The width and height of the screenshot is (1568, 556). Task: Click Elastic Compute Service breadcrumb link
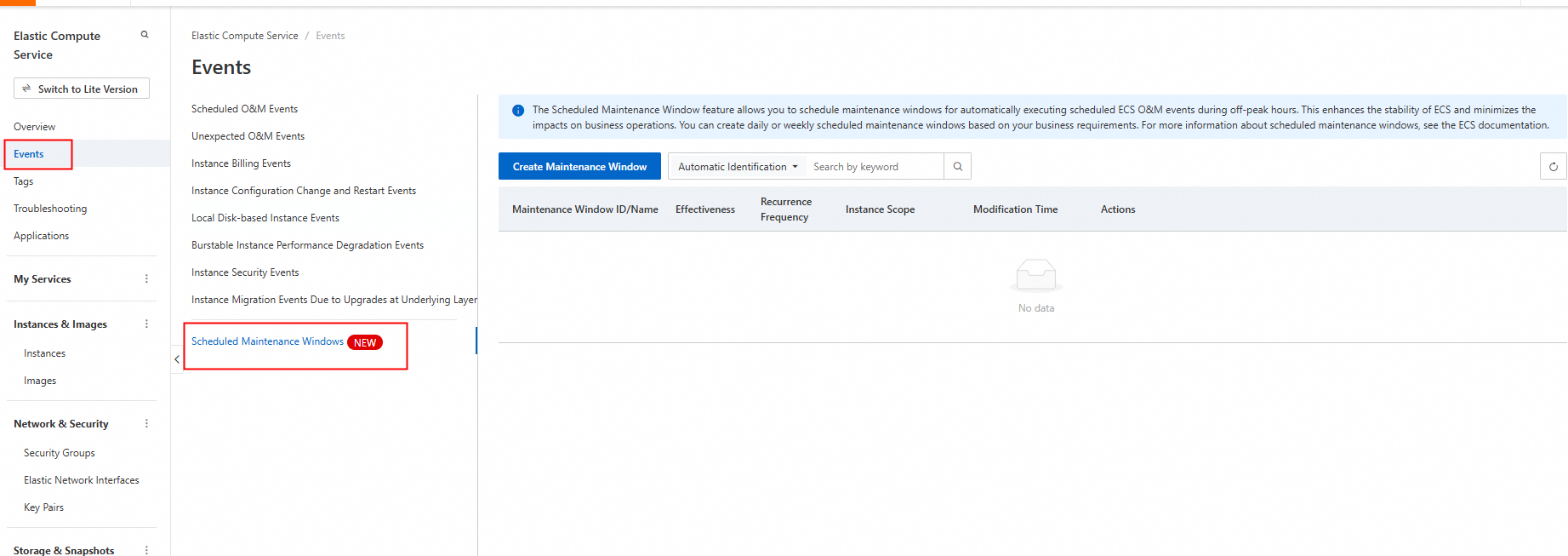[245, 36]
